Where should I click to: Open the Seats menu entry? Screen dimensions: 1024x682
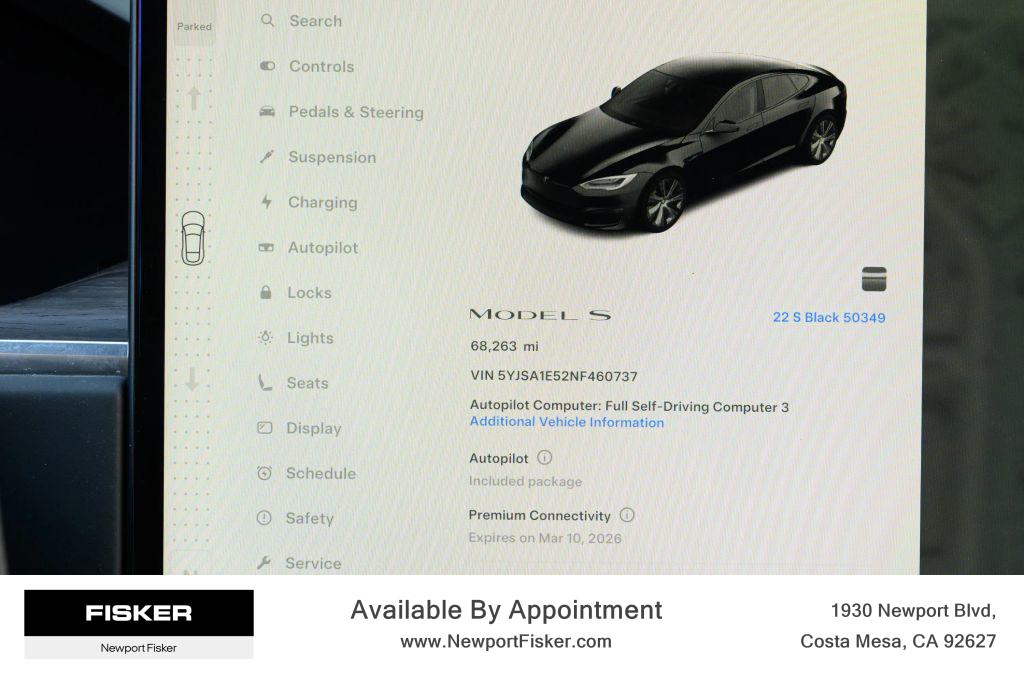(x=308, y=383)
